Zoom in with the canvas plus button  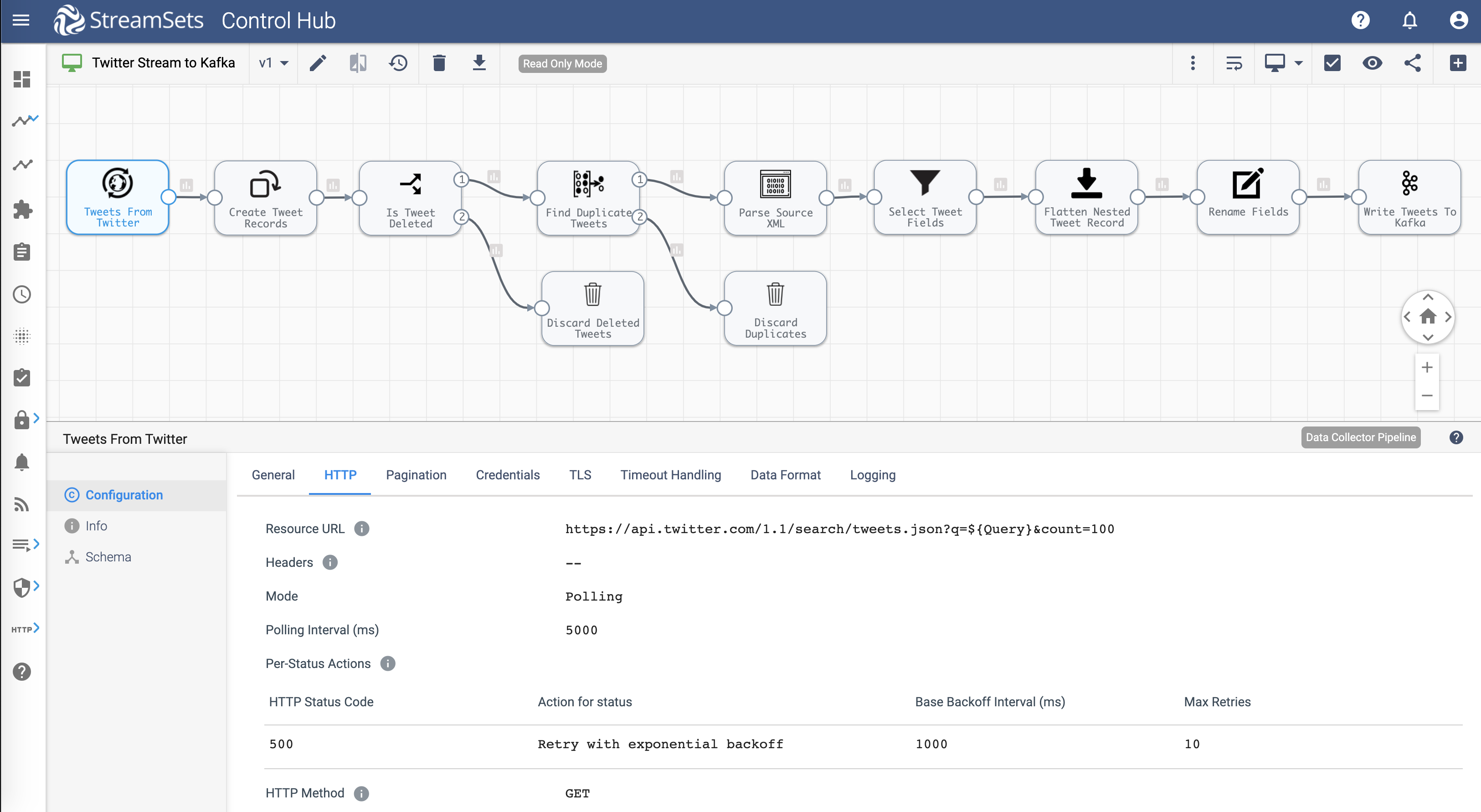pos(1427,367)
